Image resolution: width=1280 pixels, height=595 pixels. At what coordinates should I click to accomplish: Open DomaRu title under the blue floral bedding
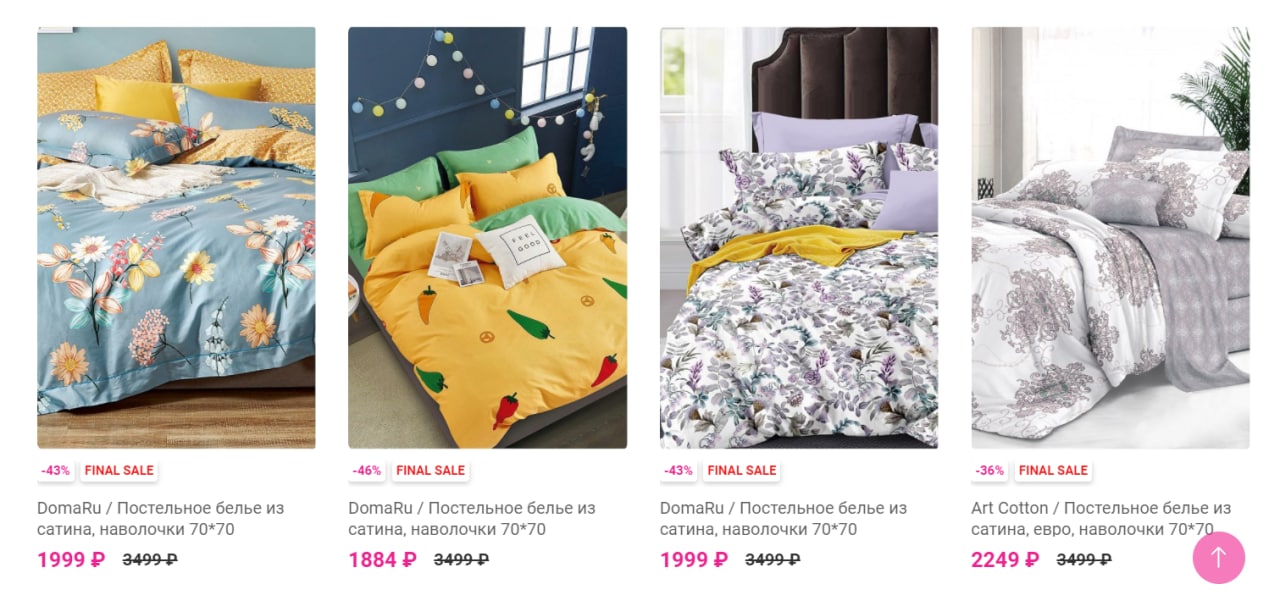[161, 518]
